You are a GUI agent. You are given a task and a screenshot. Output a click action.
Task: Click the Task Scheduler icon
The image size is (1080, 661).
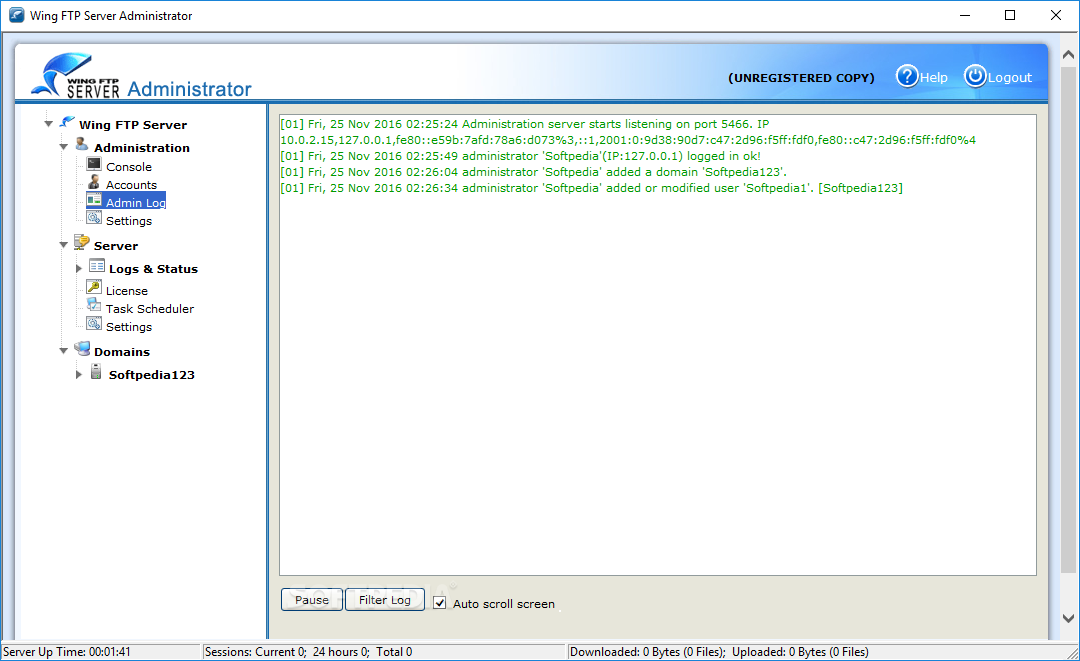pos(94,305)
